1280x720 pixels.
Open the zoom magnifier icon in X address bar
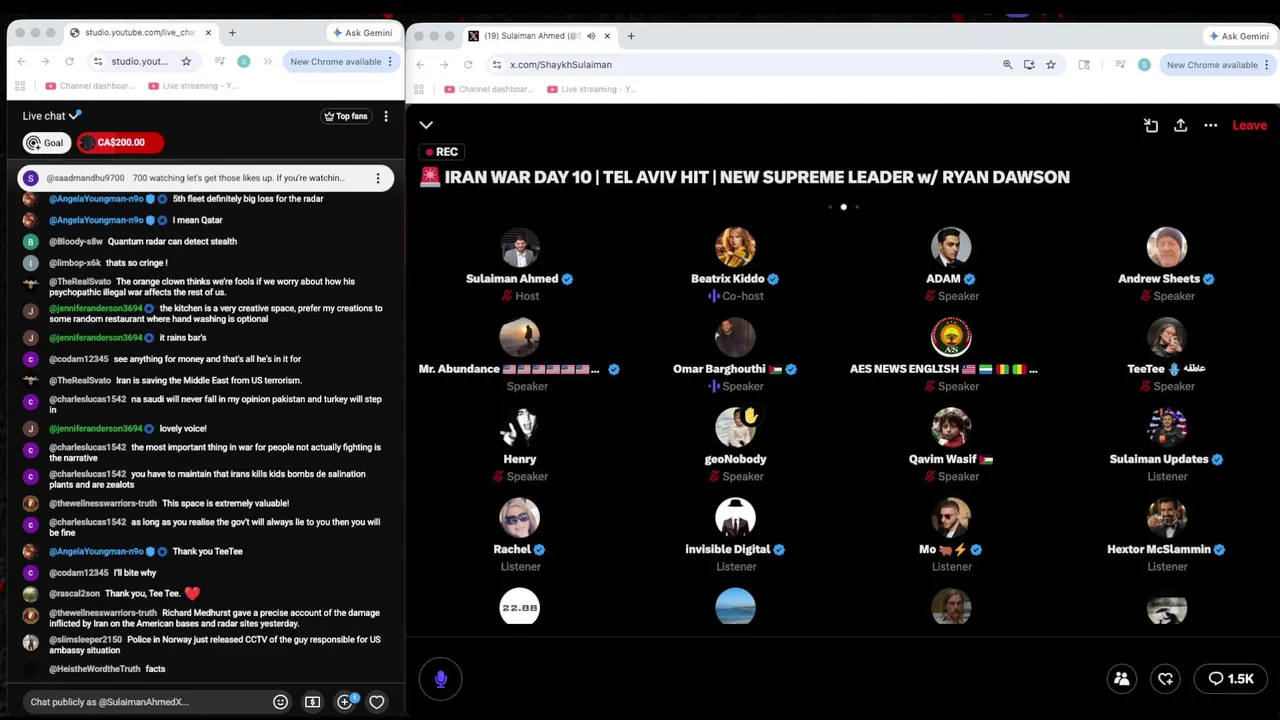(x=1007, y=65)
